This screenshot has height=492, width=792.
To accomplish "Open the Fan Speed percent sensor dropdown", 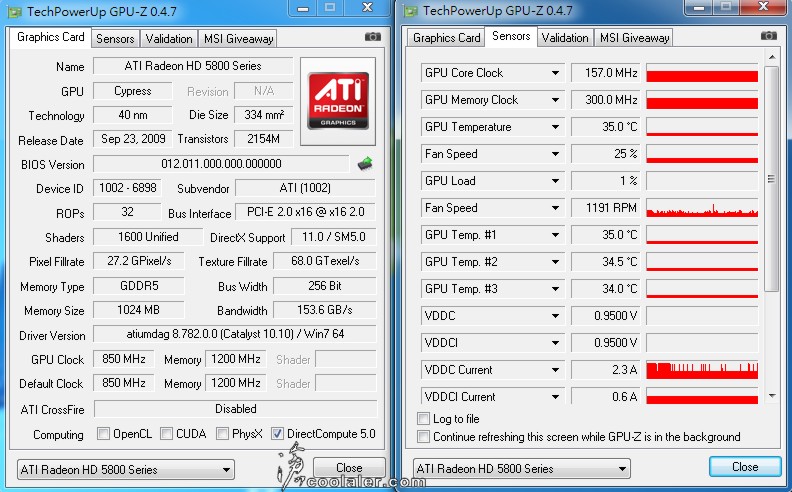I will pyautogui.click(x=555, y=154).
